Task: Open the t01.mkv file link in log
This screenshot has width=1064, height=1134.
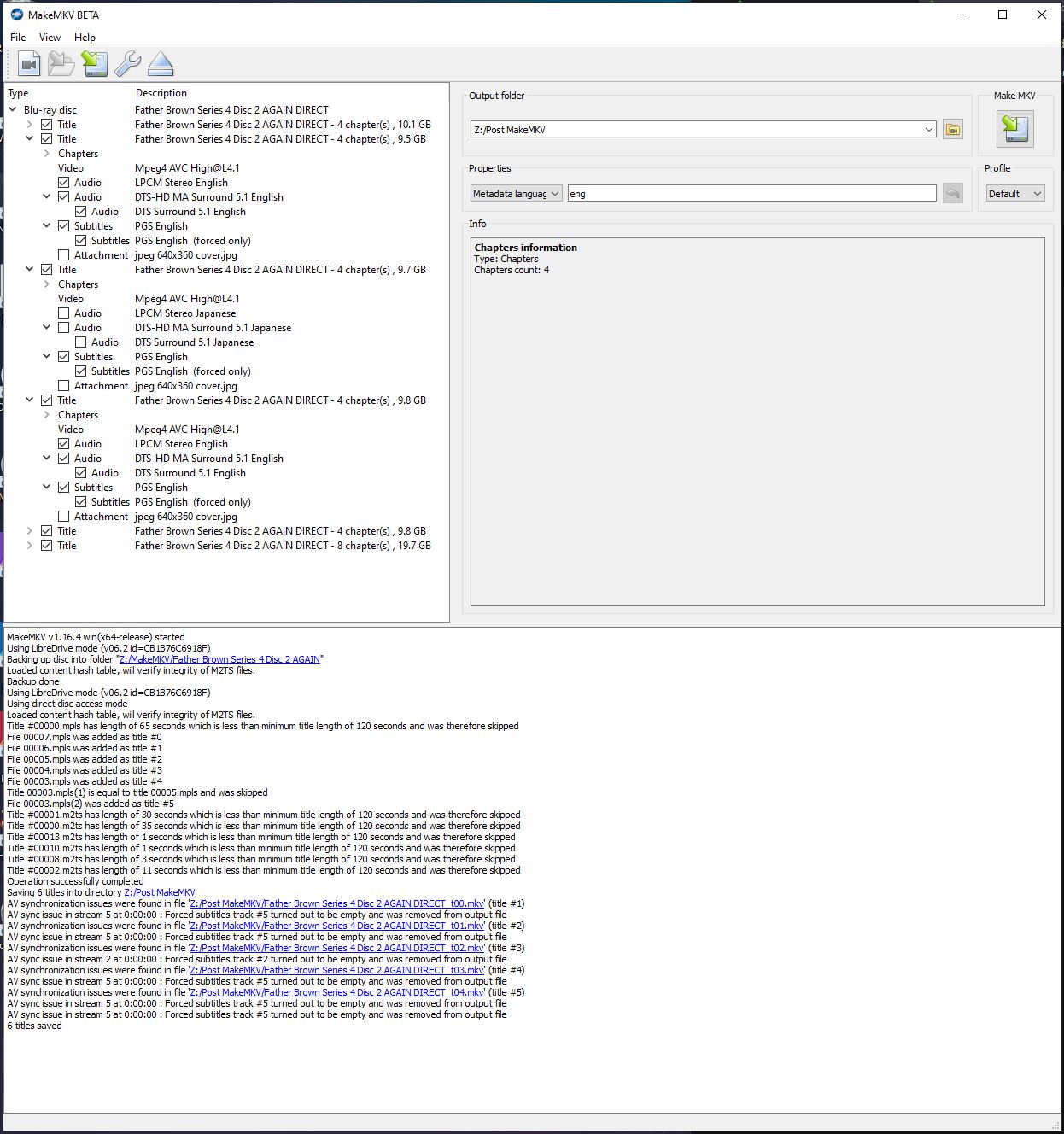Action: 337,926
